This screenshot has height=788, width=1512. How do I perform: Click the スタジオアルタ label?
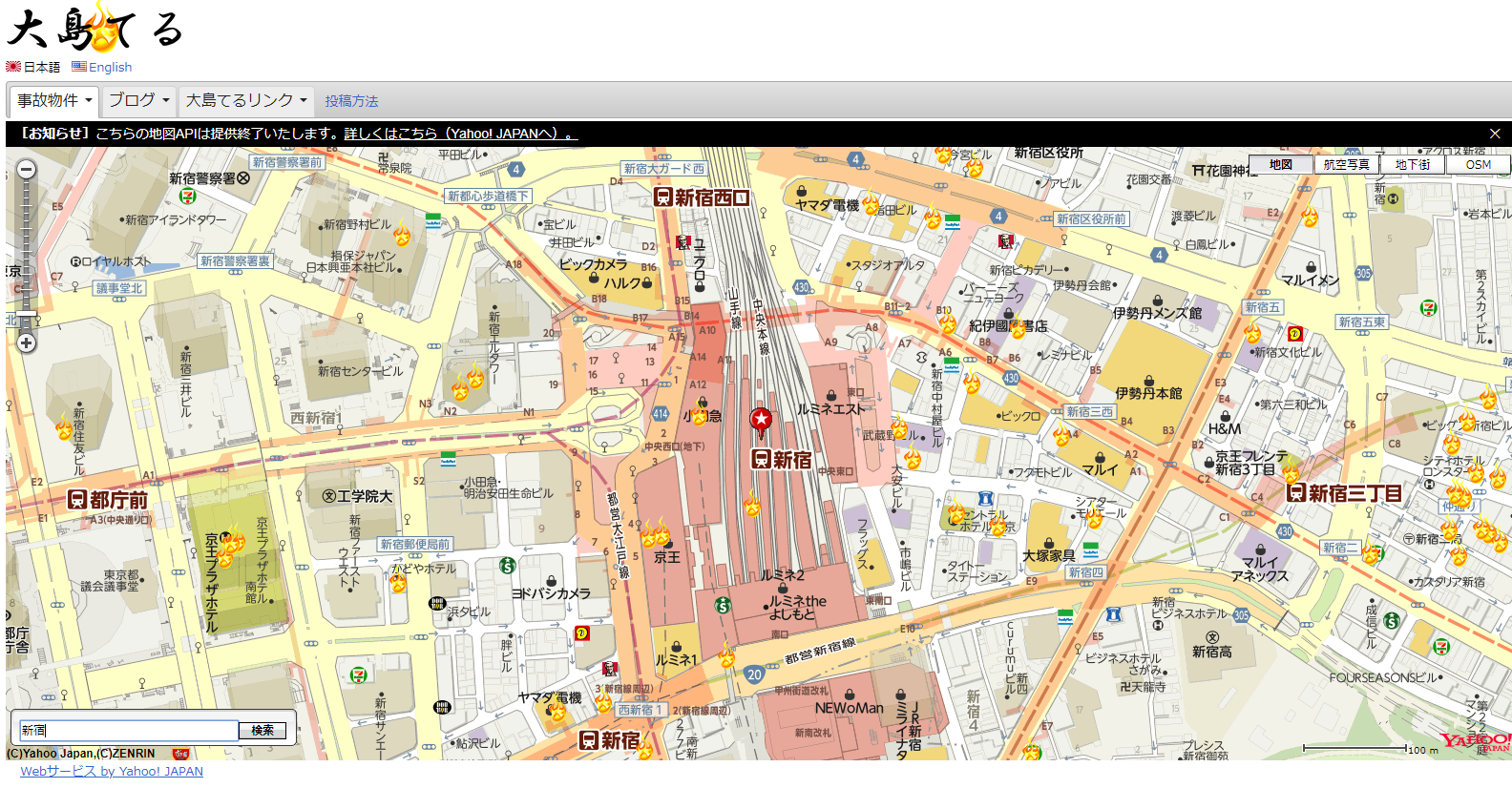(x=888, y=265)
